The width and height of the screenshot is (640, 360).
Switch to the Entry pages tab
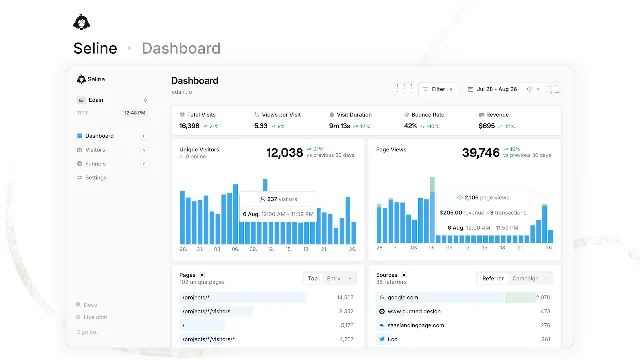pyautogui.click(x=333, y=278)
